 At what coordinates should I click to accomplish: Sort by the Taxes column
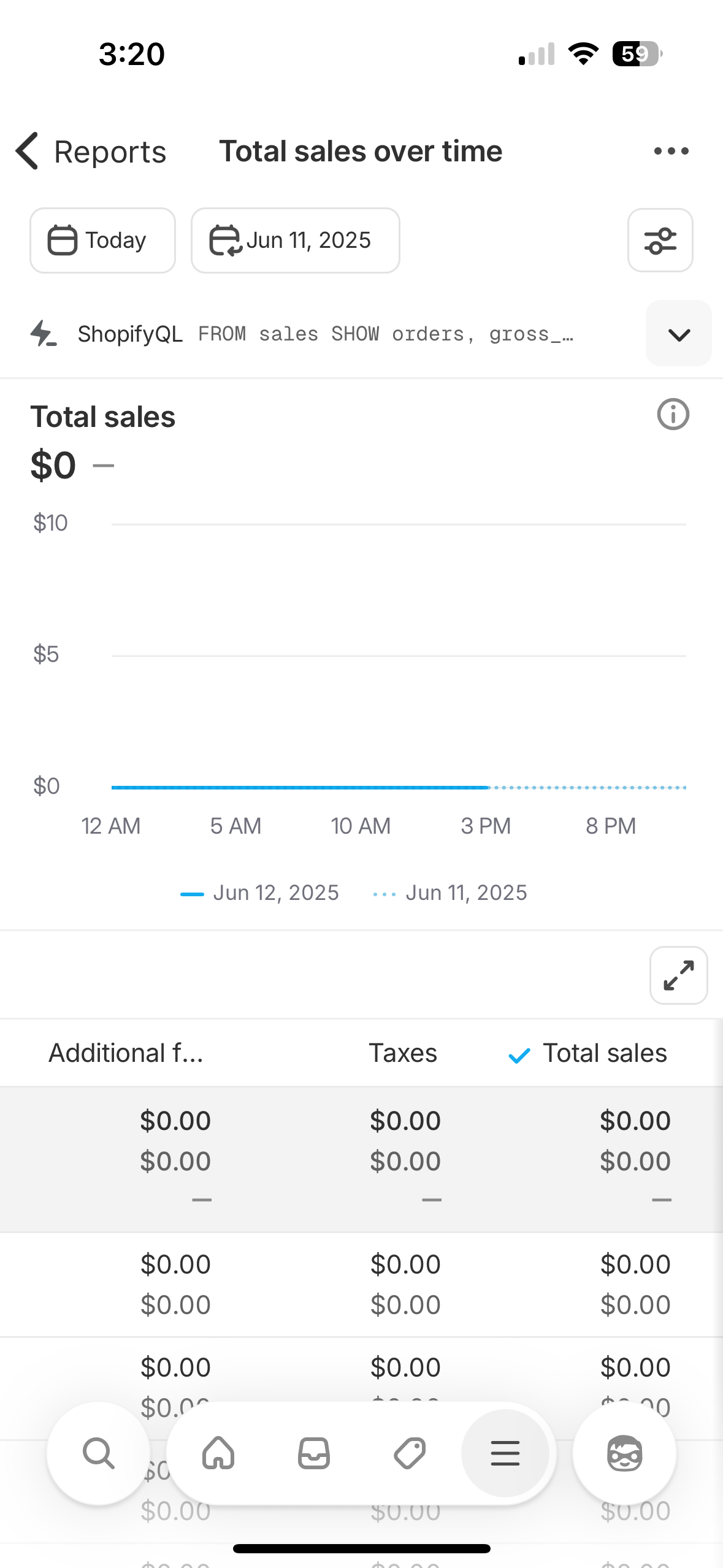click(403, 1053)
